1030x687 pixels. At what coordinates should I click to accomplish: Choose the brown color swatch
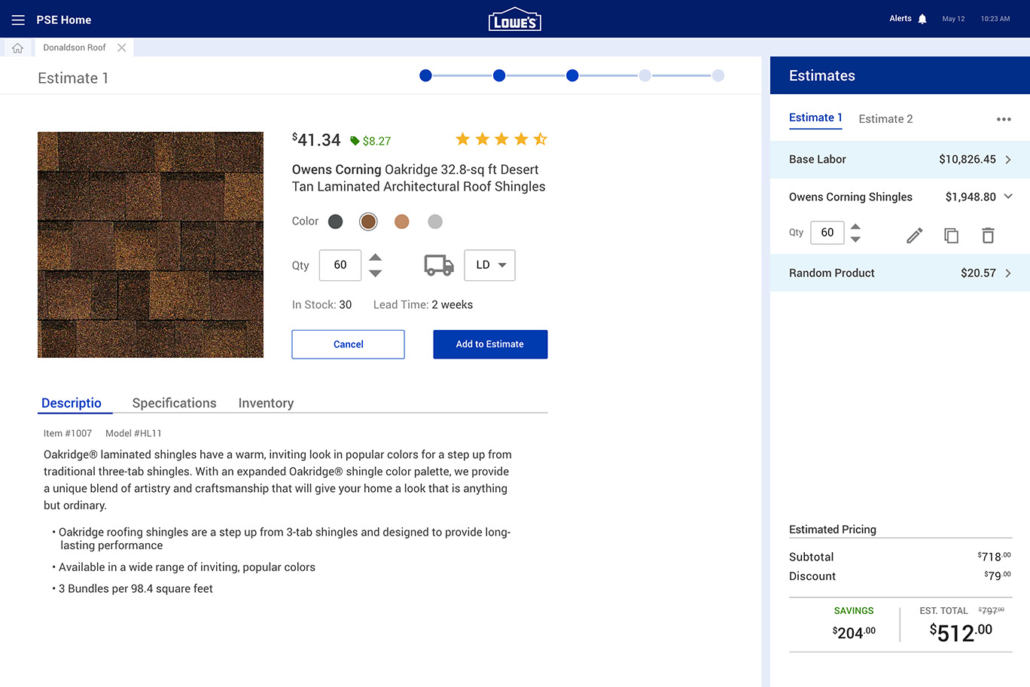click(369, 222)
